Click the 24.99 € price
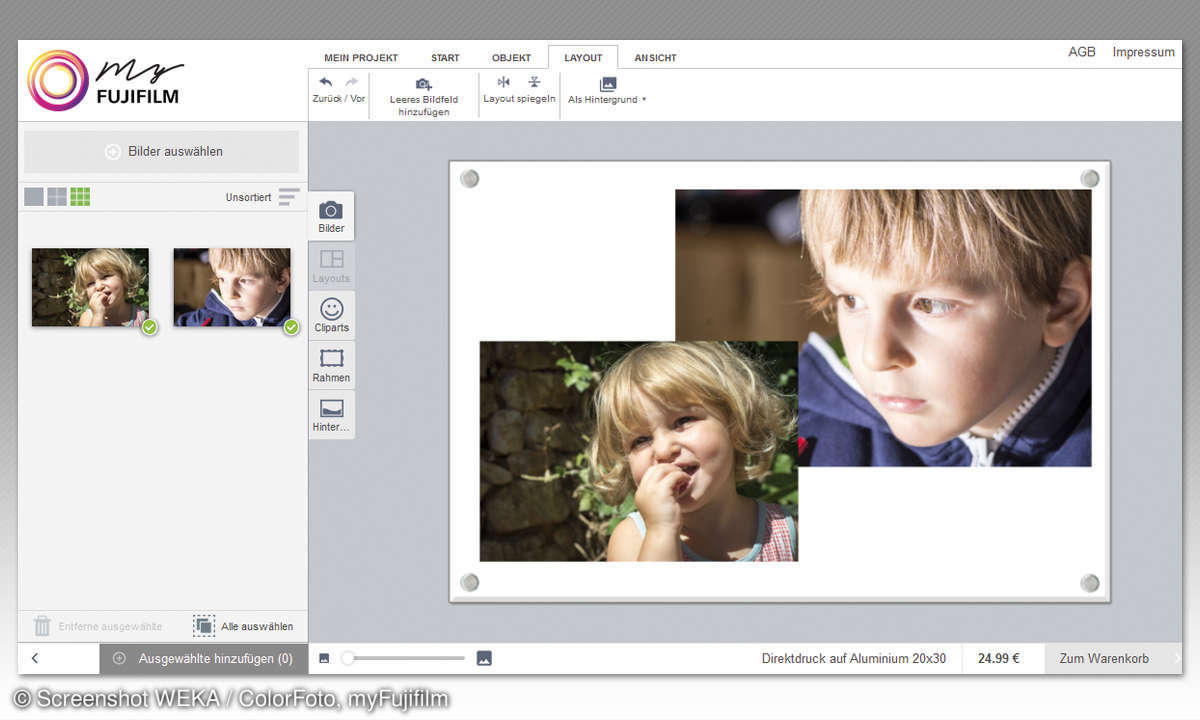This screenshot has height=720, width=1200. (998, 658)
